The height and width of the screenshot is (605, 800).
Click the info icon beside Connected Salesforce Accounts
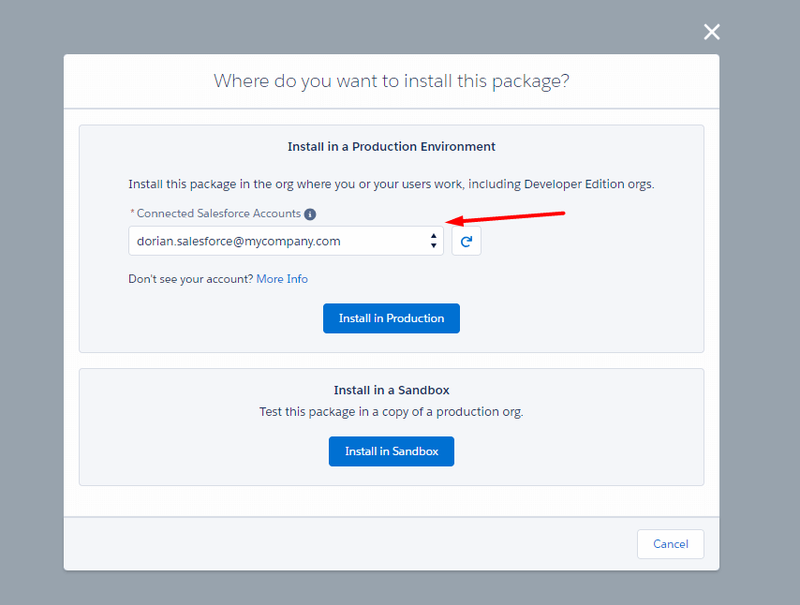[x=310, y=214]
